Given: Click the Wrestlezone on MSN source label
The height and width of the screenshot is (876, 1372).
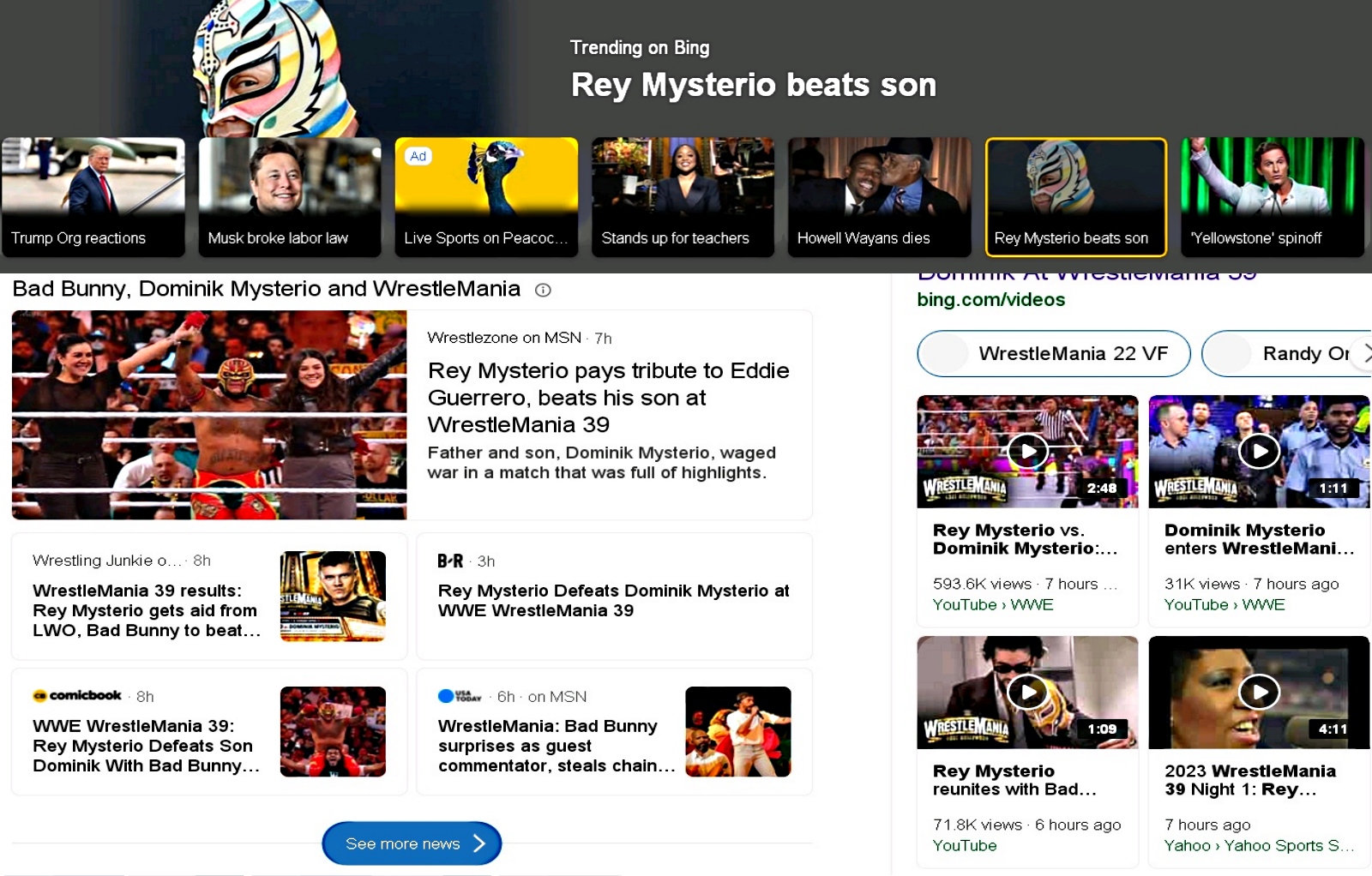Looking at the screenshot, I should pyautogui.click(x=504, y=338).
